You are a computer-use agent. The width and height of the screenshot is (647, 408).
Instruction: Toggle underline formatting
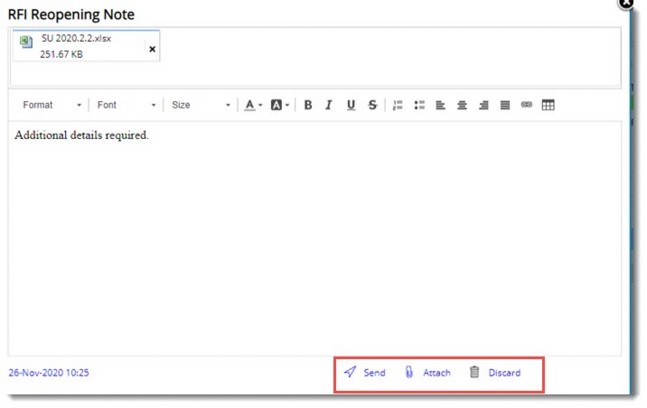[351, 105]
